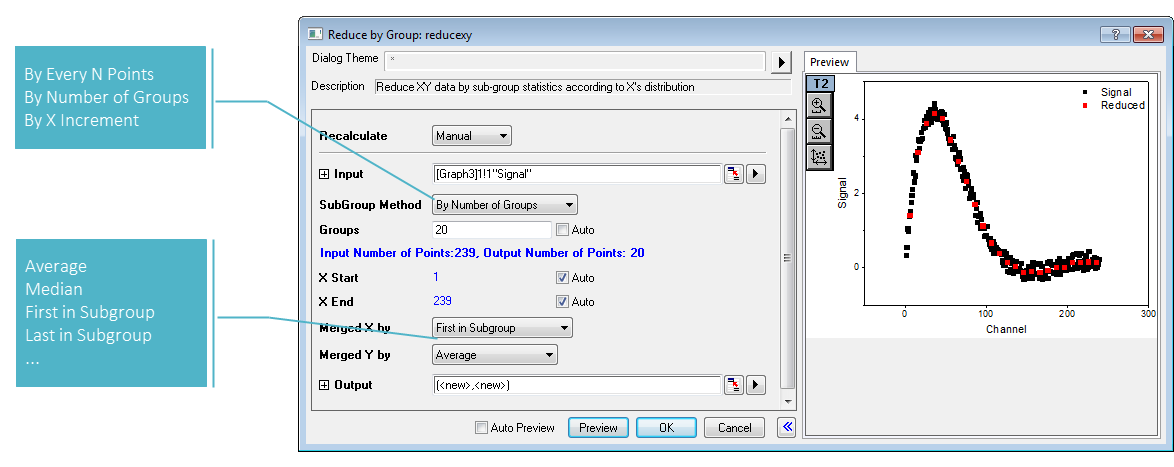
Task: Click the Preview button
Action: click(598, 427)
